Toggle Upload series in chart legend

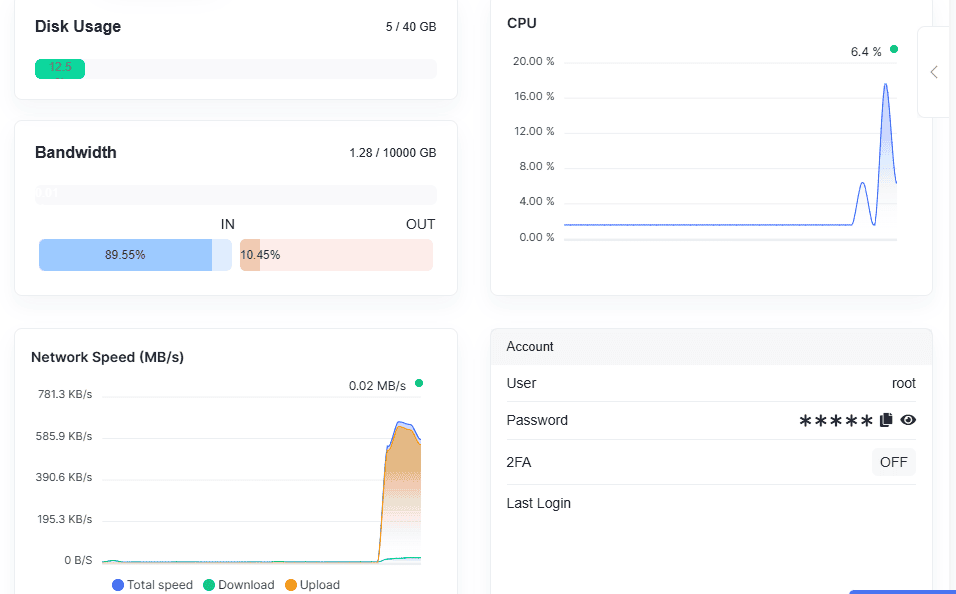312,584
